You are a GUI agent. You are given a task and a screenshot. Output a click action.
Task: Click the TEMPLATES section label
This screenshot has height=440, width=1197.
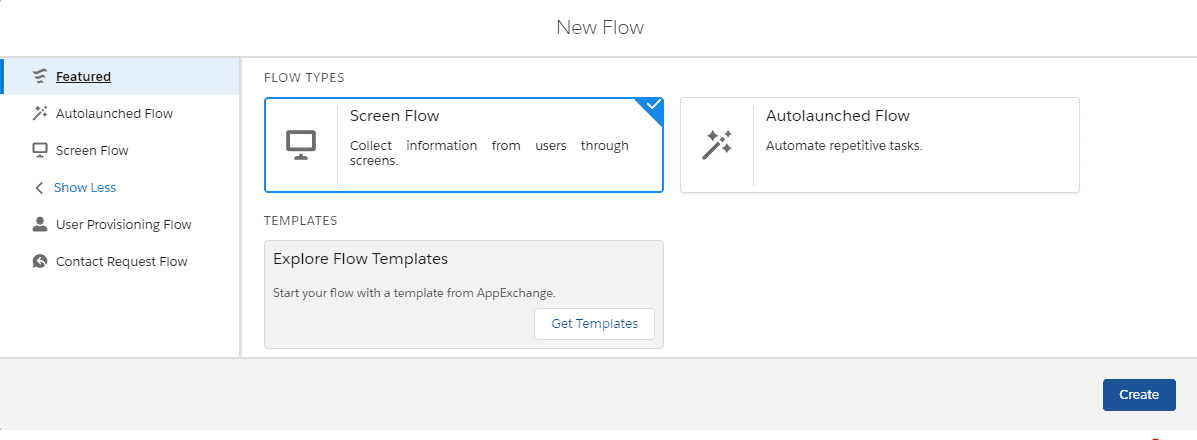(x=301, y=221)
